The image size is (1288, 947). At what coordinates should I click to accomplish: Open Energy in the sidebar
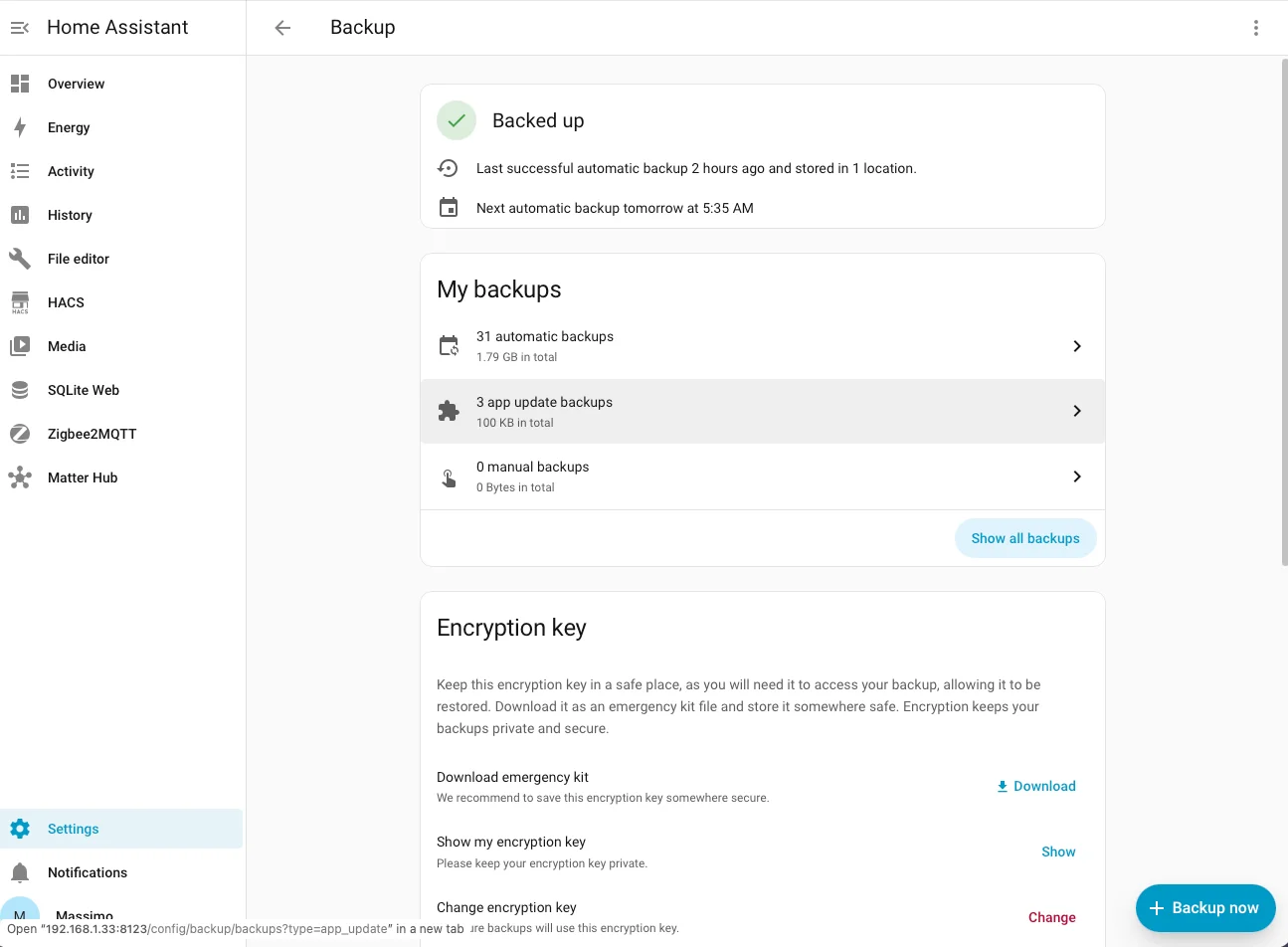coord(122,127)
